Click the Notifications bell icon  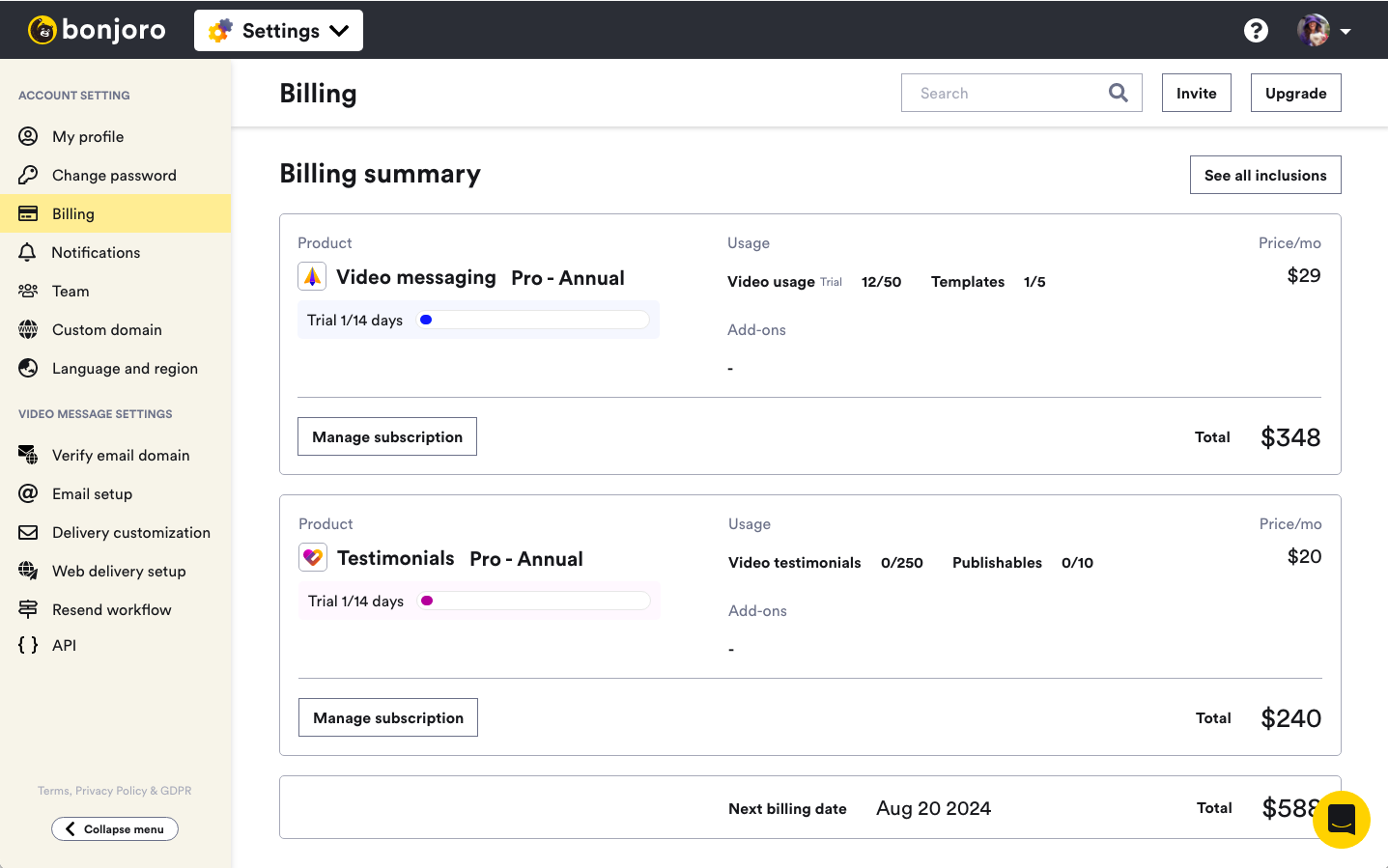[x=28, y=252]
